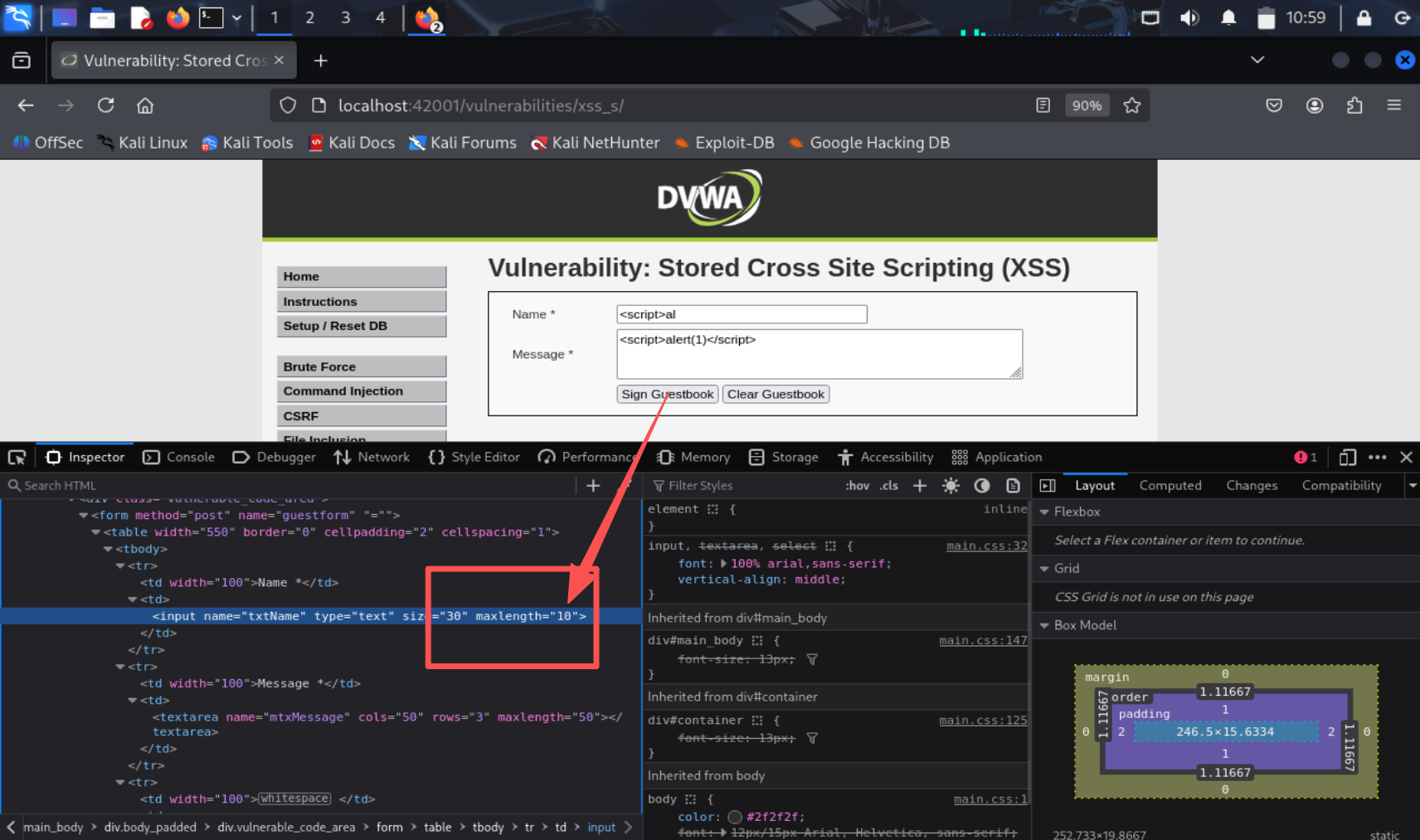Open the Save to Pocket icon
The image size is (1420, 840).
click(x=1275, y=105)
